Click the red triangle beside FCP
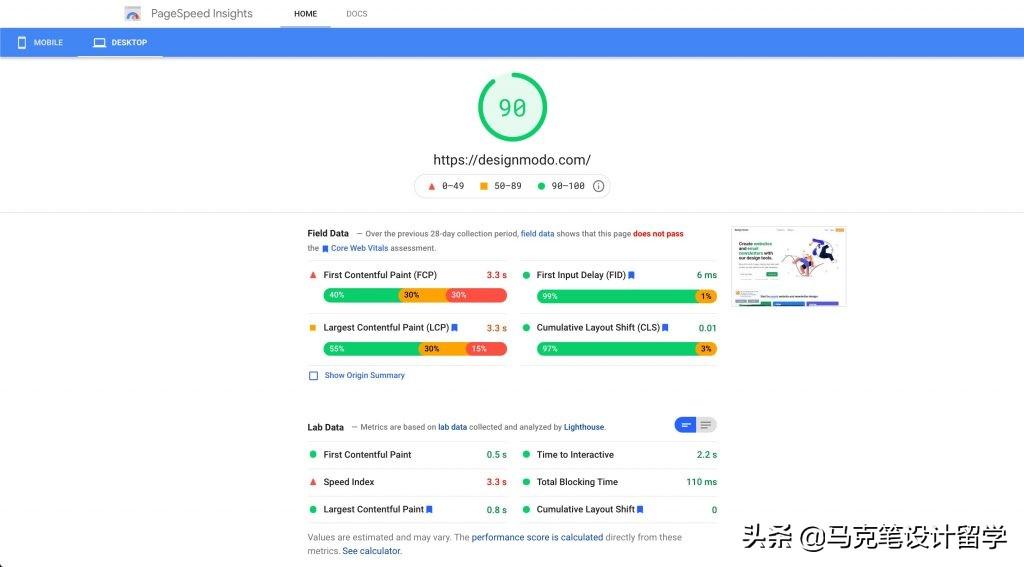The image size is (1024, 567). coord(313,275)
